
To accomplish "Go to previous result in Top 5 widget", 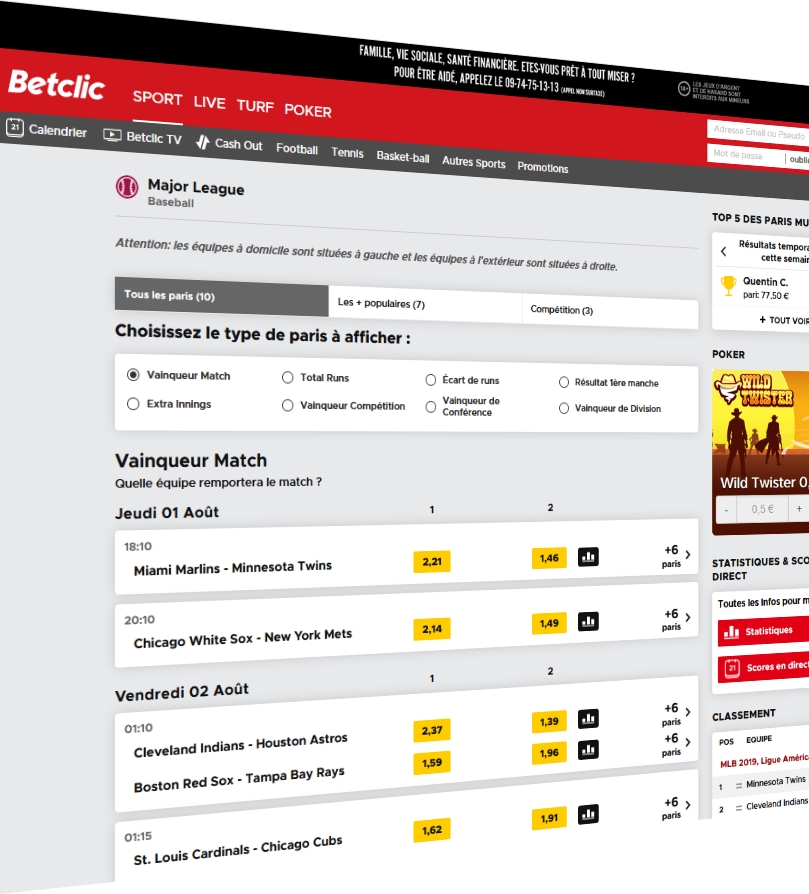I will pos(723,251).
